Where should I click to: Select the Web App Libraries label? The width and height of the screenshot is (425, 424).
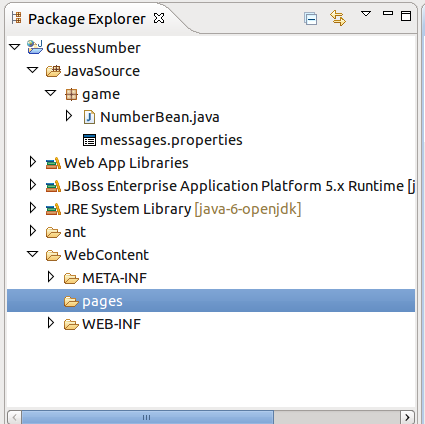pyautogui.click(x=126, y=163)
